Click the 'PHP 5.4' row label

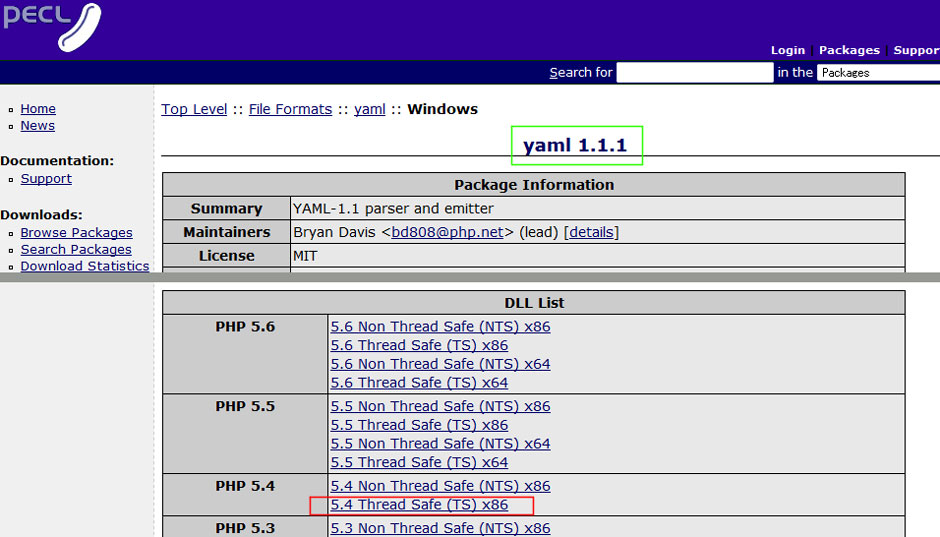pyautogui.click(x=245, y=486)
